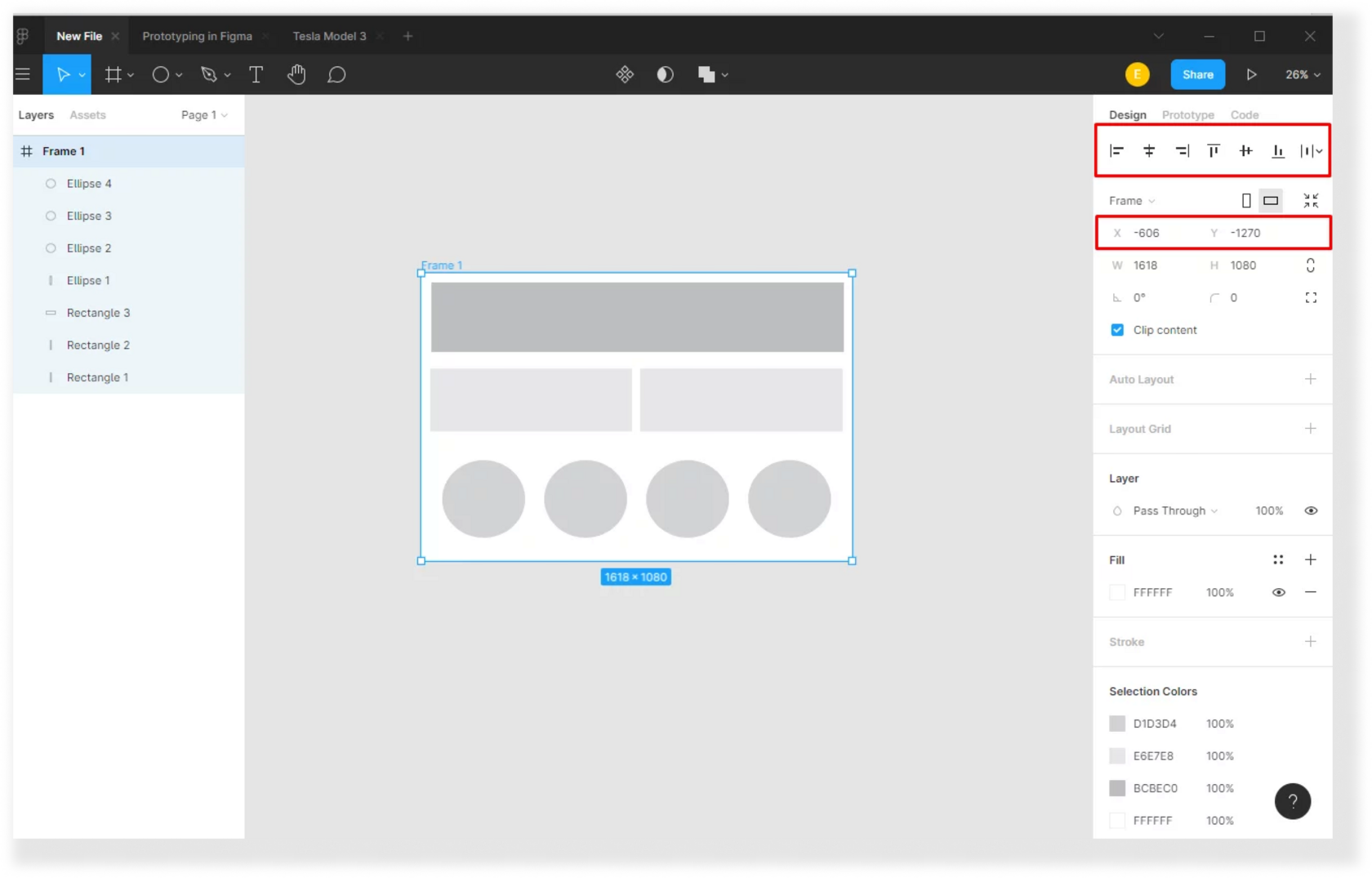Align selection to top

1214,150
